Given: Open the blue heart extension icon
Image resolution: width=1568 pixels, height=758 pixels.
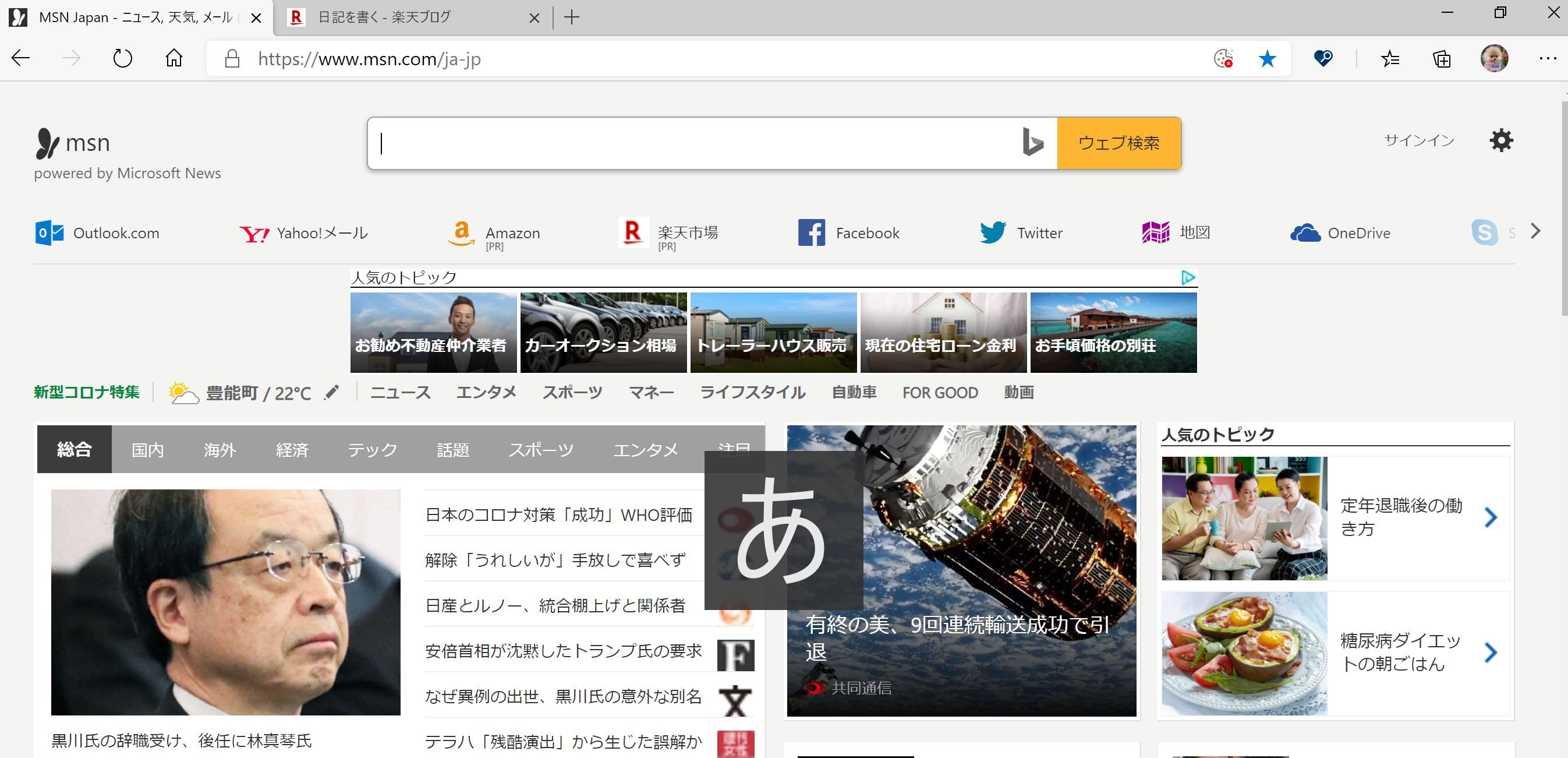Looking at the screenshot, I should (1323, 58).
